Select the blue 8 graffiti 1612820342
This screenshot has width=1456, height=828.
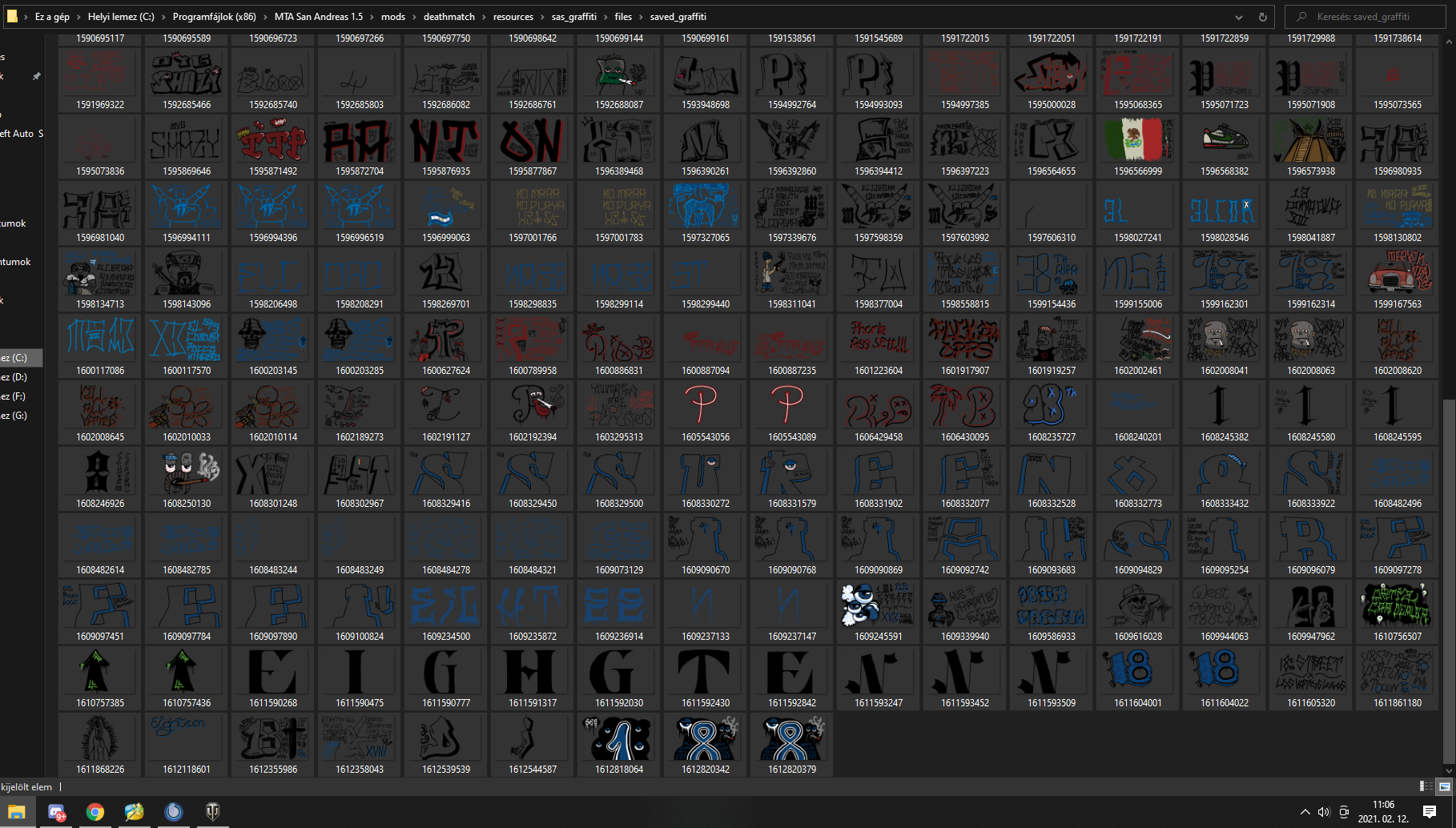(x=706, y=744)
